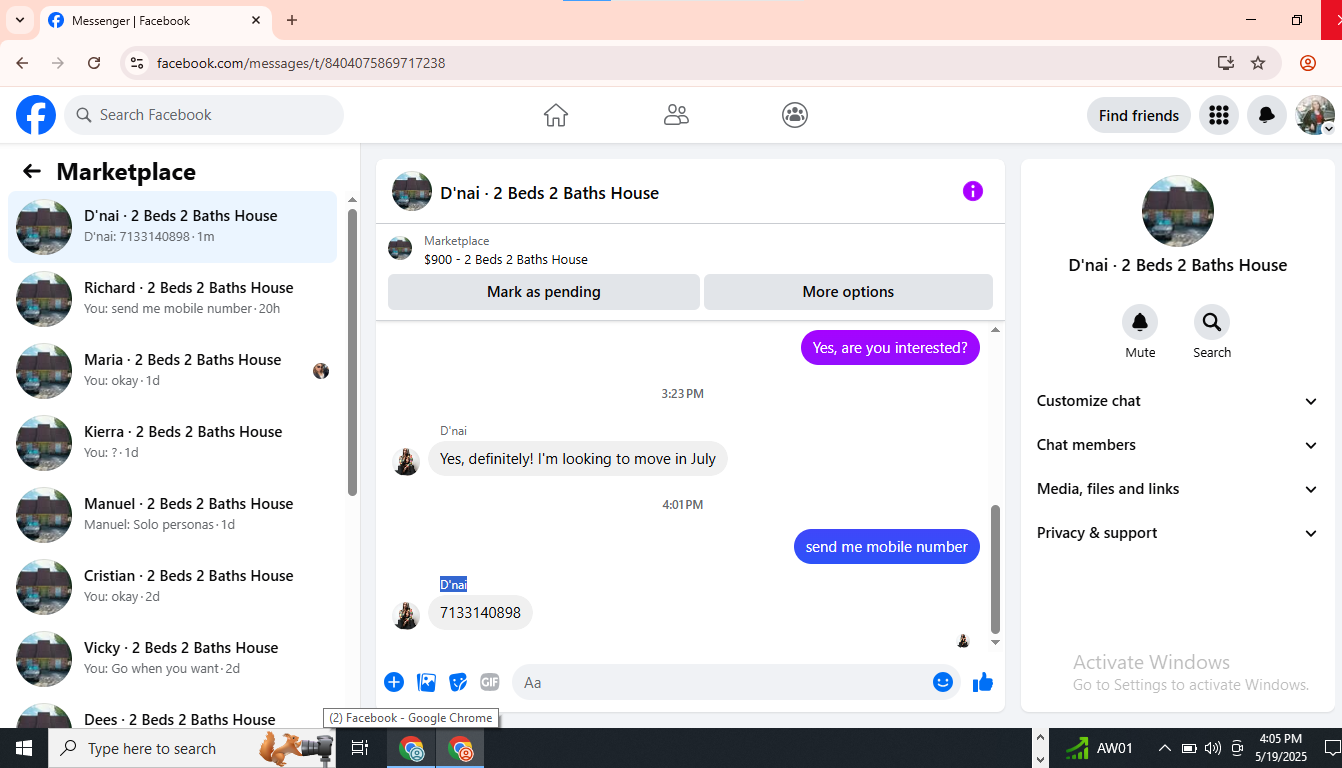
Task: Expand Chat members section
Action: tap(1178, 445)
